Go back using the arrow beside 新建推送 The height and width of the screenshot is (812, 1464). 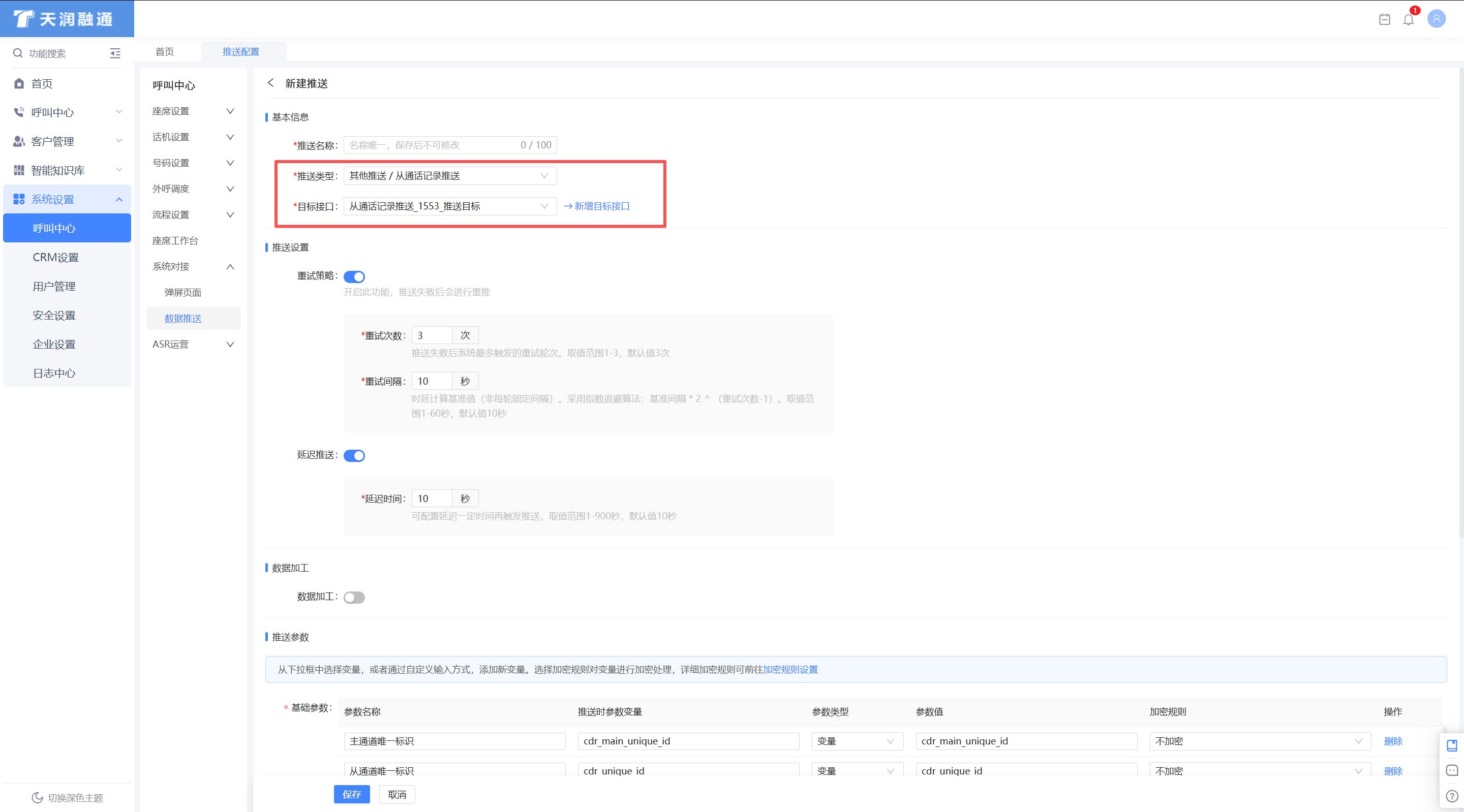(x=270, y=83)
